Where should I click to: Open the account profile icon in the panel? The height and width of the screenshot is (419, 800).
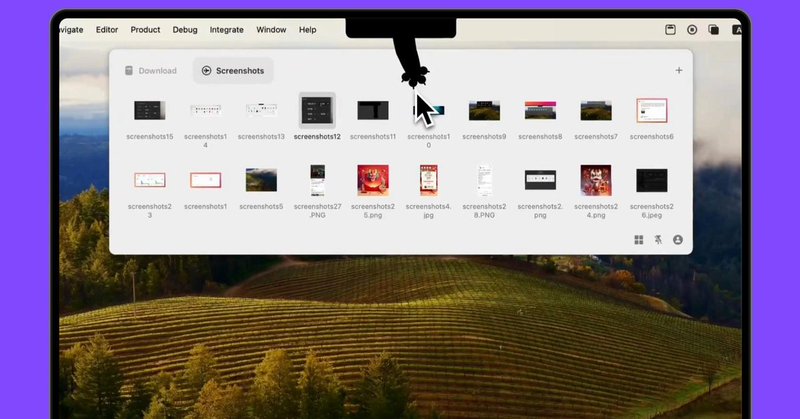click(x=678, y=240)
